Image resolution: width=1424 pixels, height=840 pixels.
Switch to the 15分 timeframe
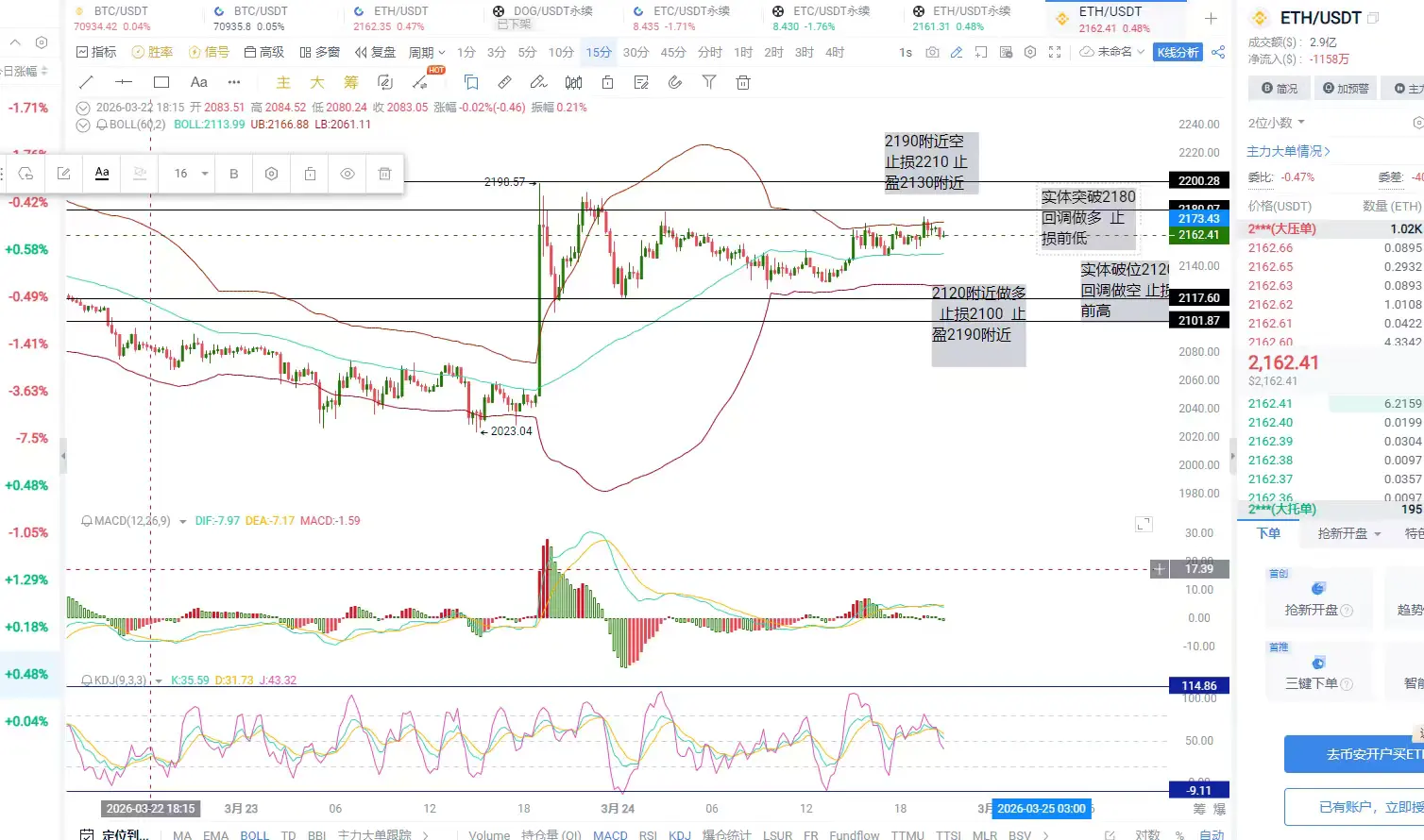[x=599, y=52]
